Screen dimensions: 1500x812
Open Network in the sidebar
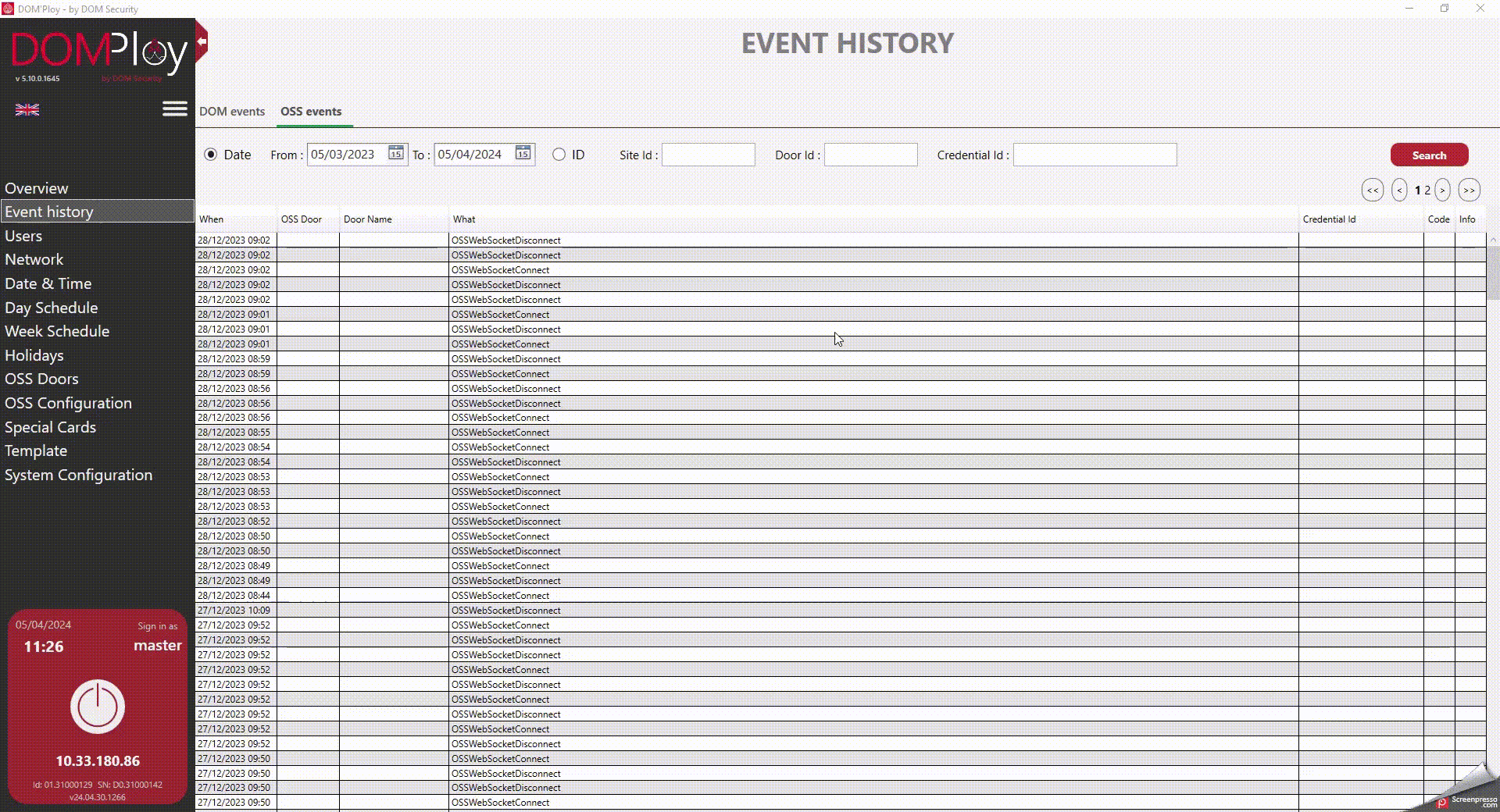tap(34, 259)
